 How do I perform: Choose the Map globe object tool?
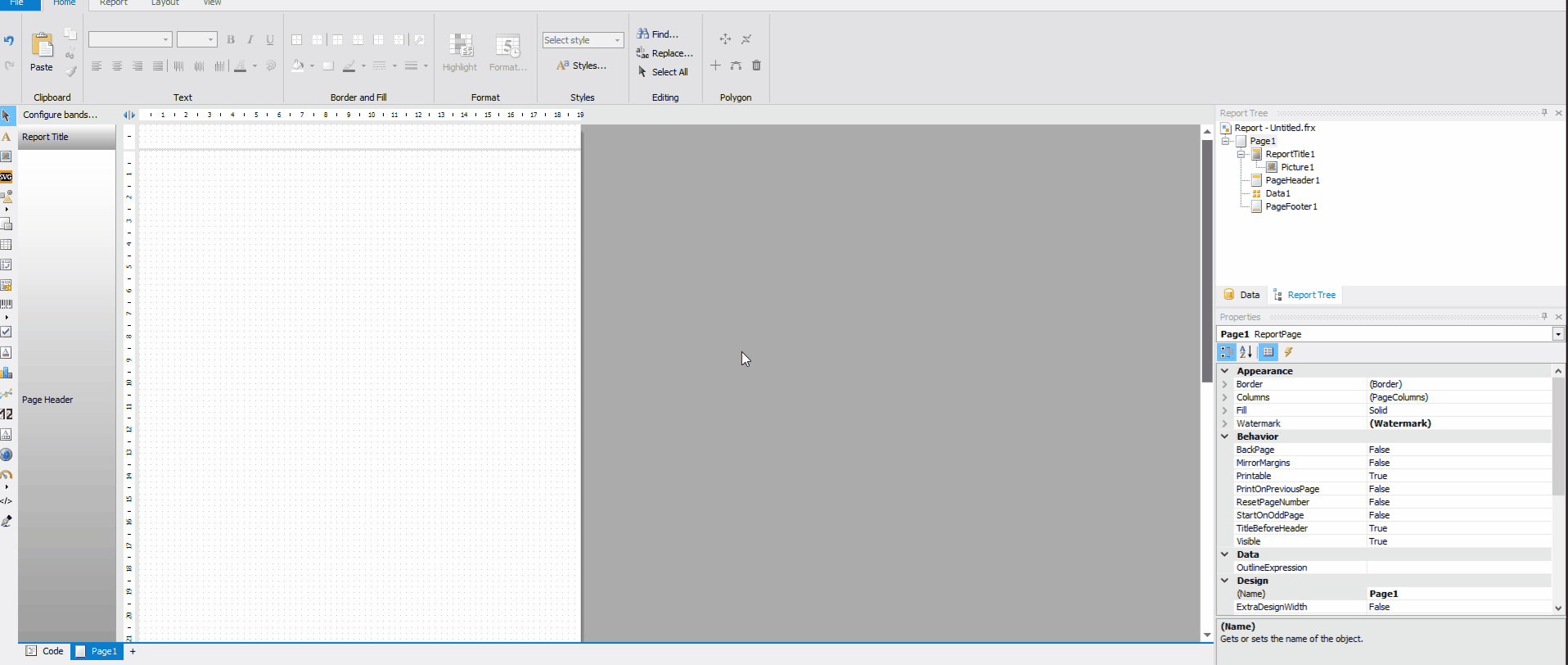pos(7,455)
